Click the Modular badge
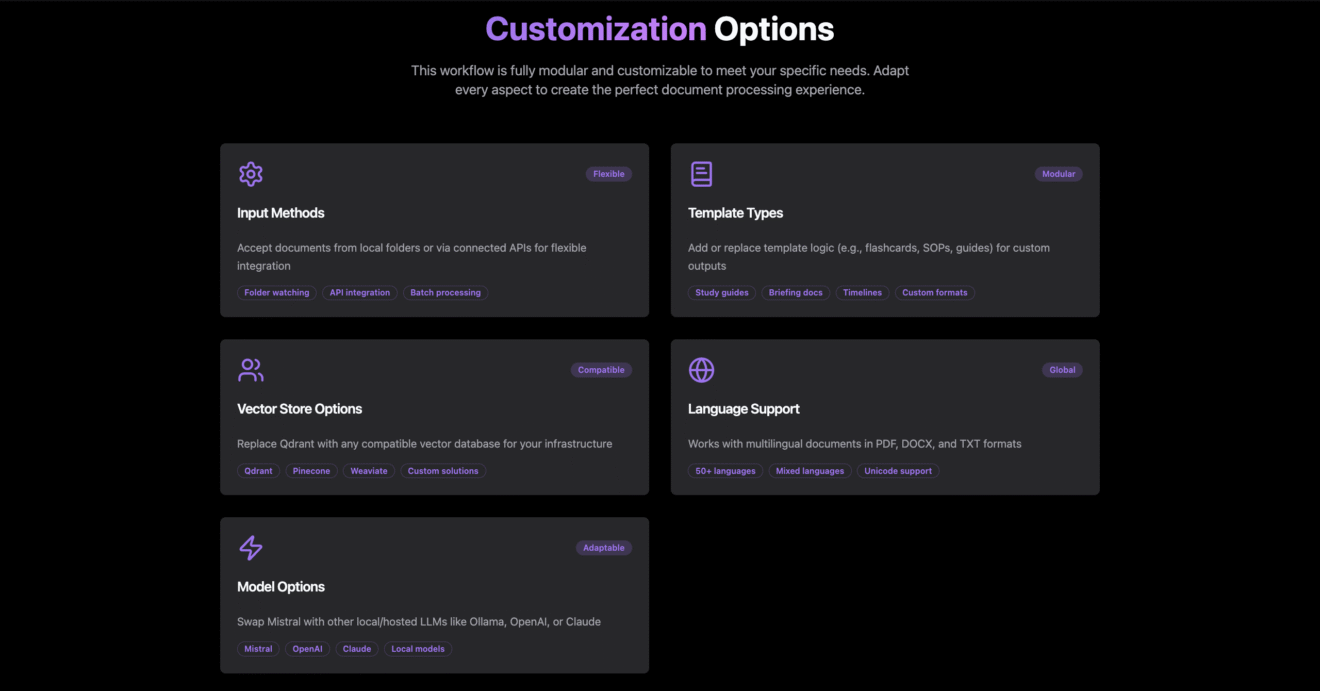Viewport: 1320px width, 691px height. [1059, 174]
